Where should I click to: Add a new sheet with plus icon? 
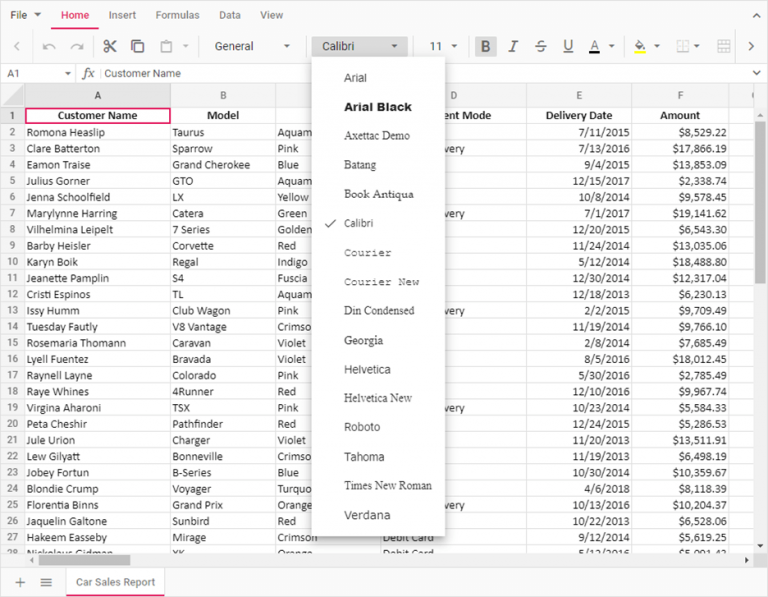20,582
